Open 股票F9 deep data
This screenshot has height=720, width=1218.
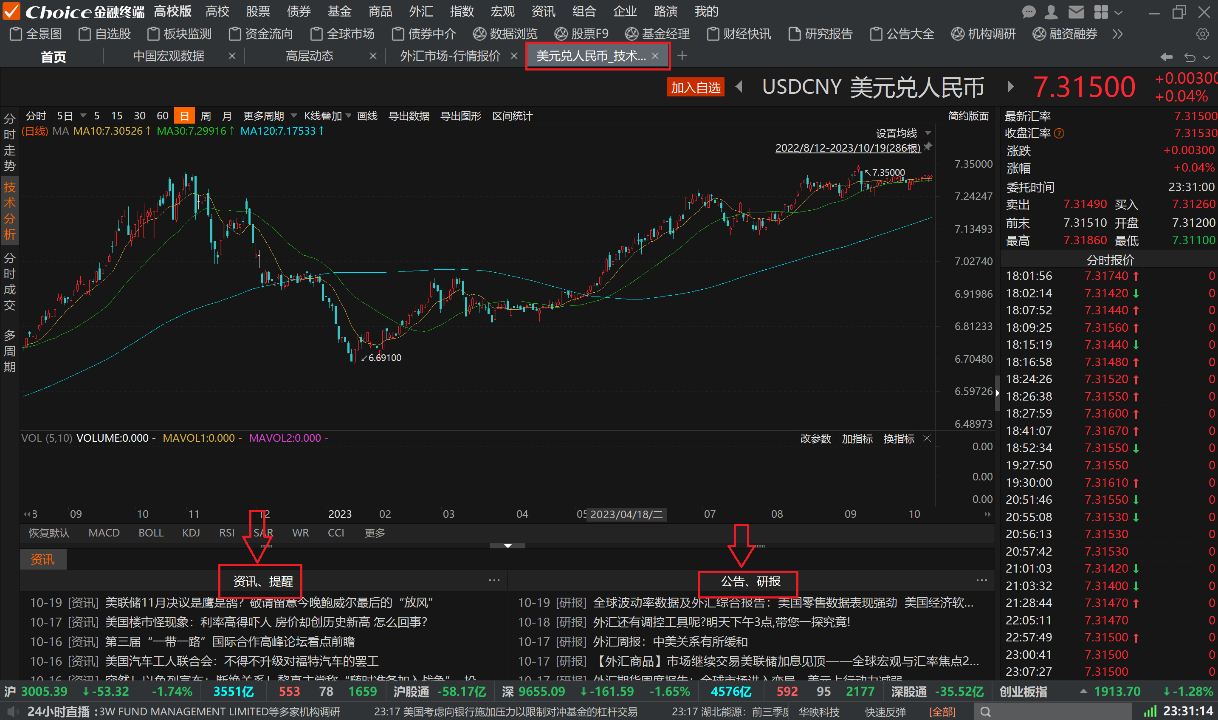(582, 33)
